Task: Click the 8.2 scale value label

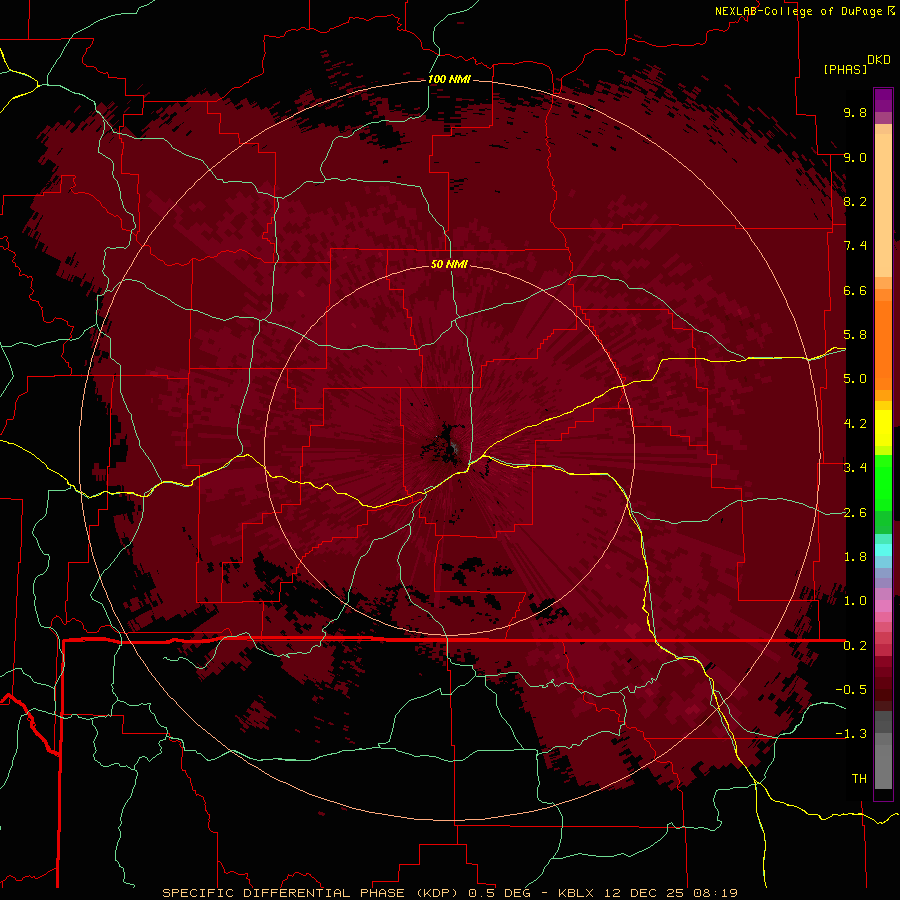Action: (x=855, y=201)
